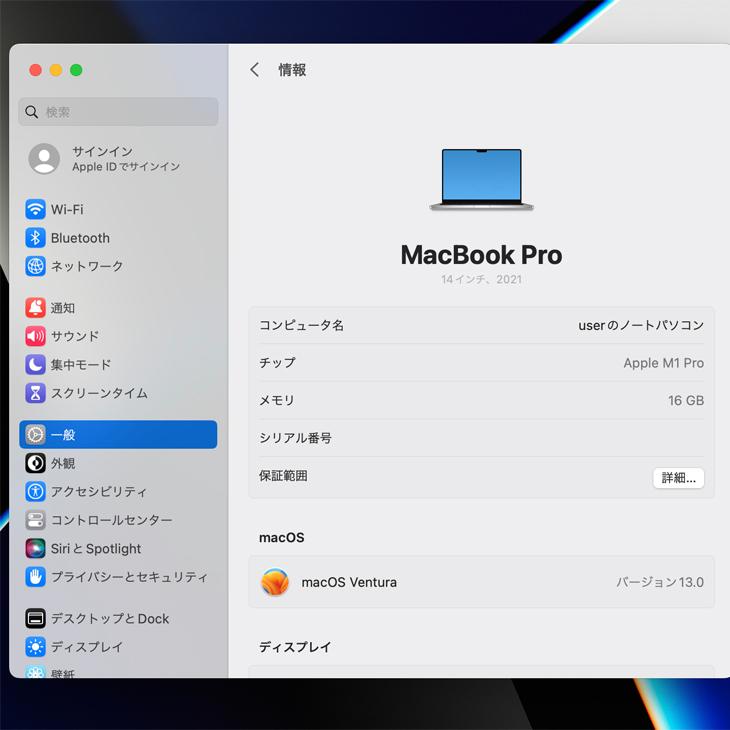Click the MacBook Pro title text

pyautogui.click(x=481, y=255)
